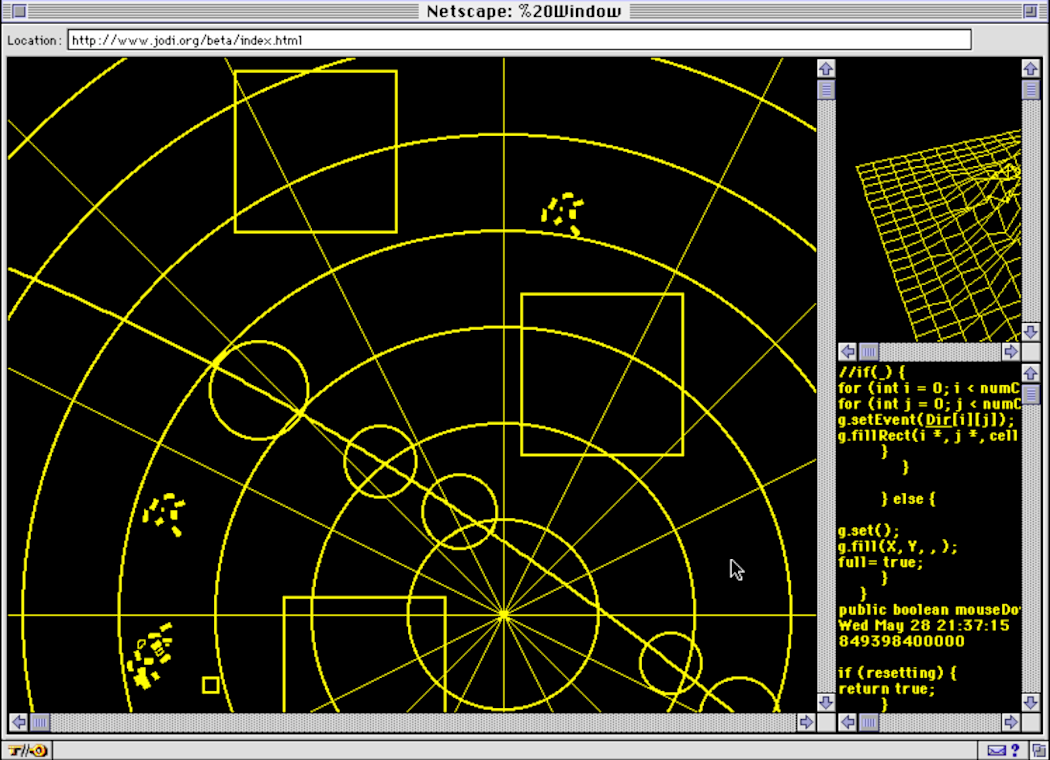Click the number "849398400000"

[901, 641]
